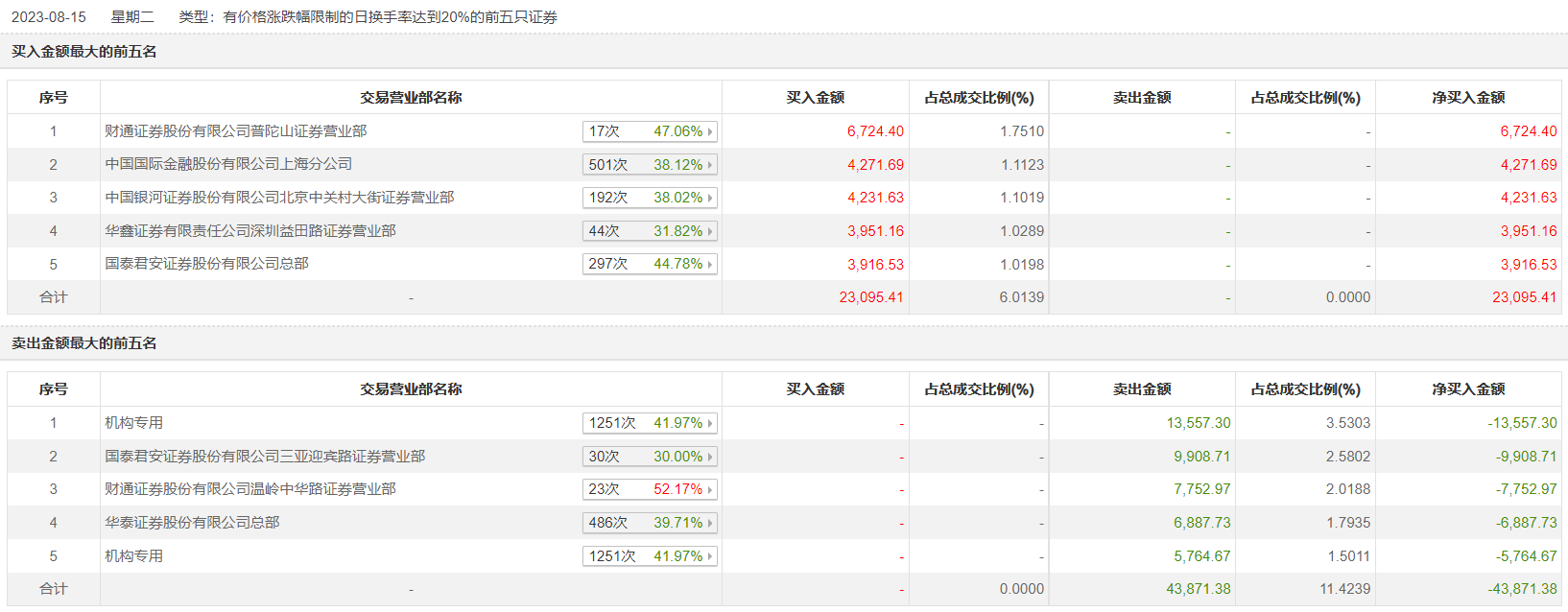Image resolution: width=1568 pixels, height=612 pixels.
Task: Click the arrow next to 486次 39.71%
Action: (710, 523)
